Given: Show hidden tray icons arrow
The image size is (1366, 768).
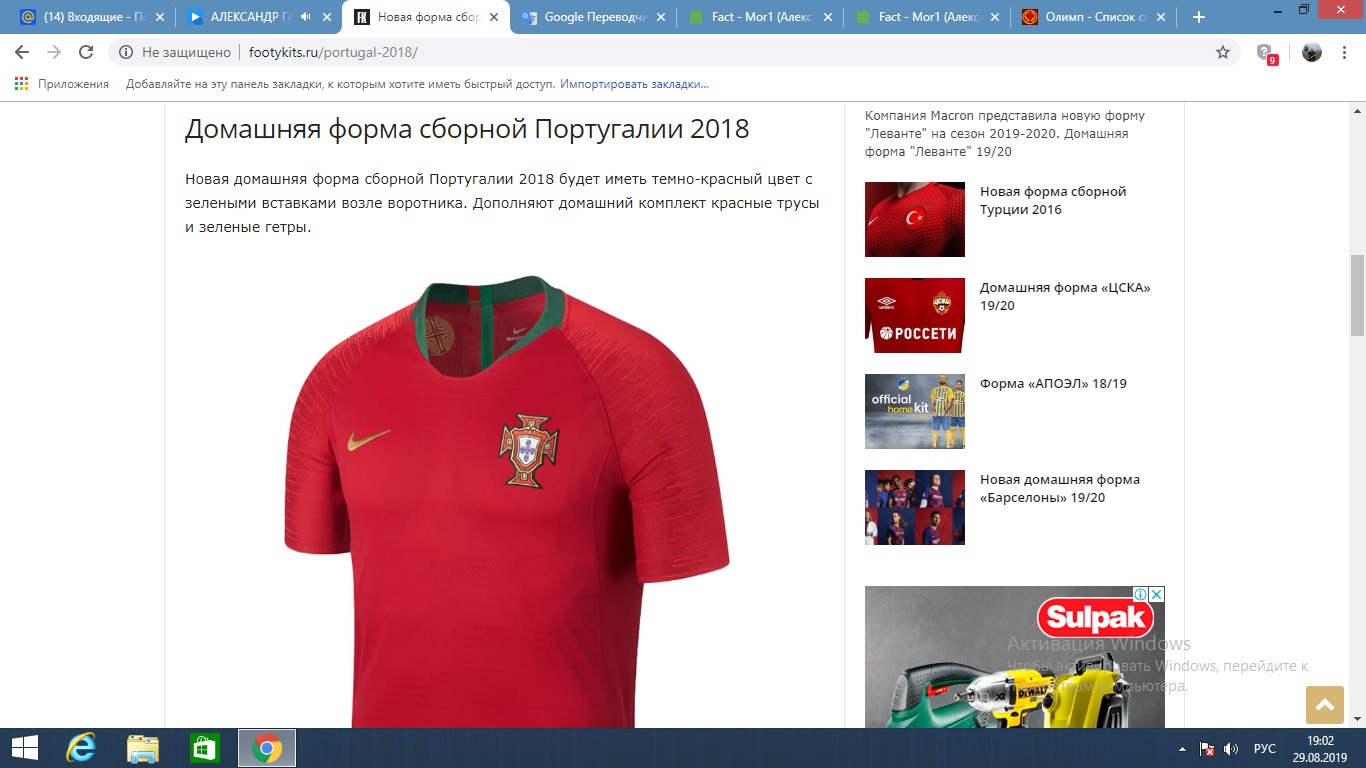Looking at the screenshot, I should point(1183,749).
